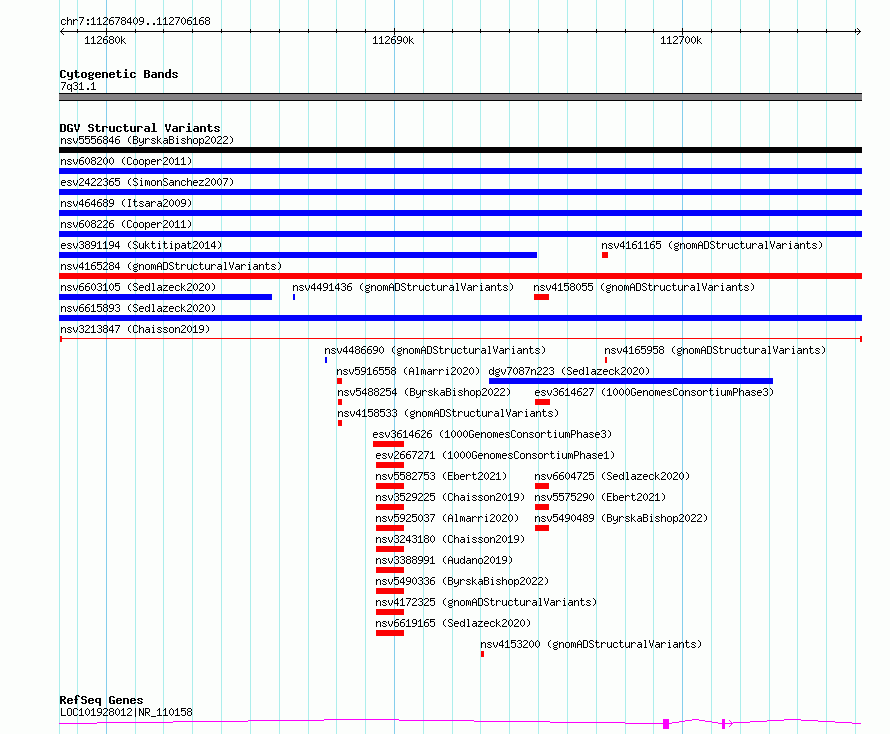Select nsv5916558 (Almarri2020) label
The width and height of the screenshot is (890, 734).
(408, 371)
